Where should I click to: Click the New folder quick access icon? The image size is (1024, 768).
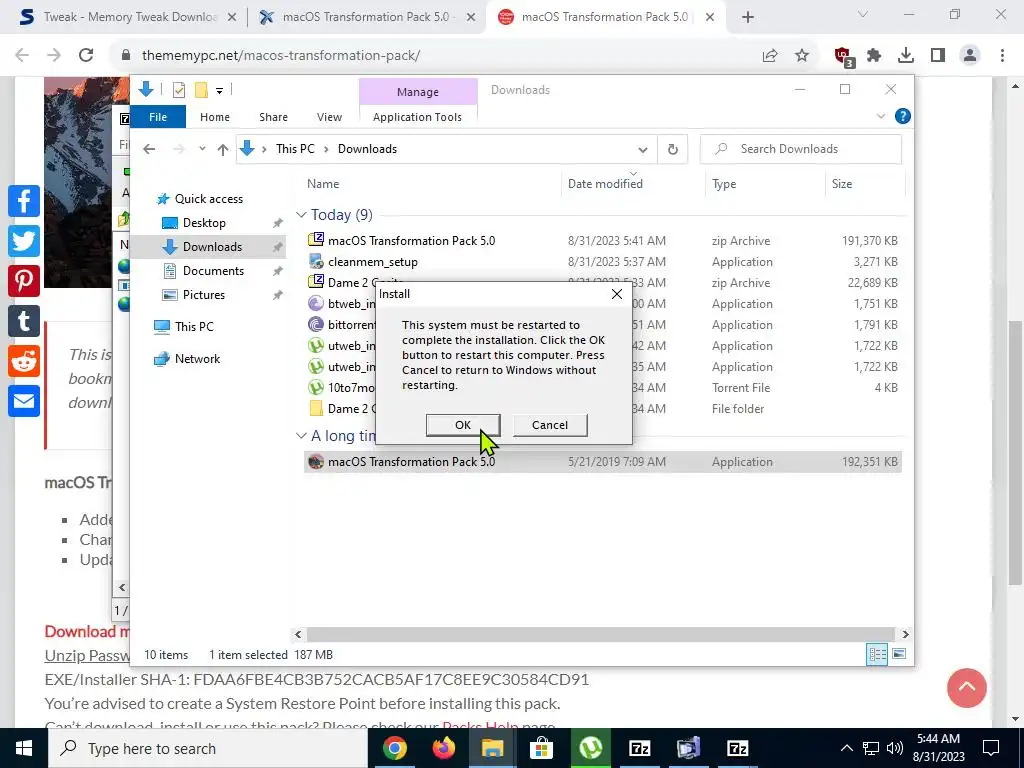tap(201, 90)
